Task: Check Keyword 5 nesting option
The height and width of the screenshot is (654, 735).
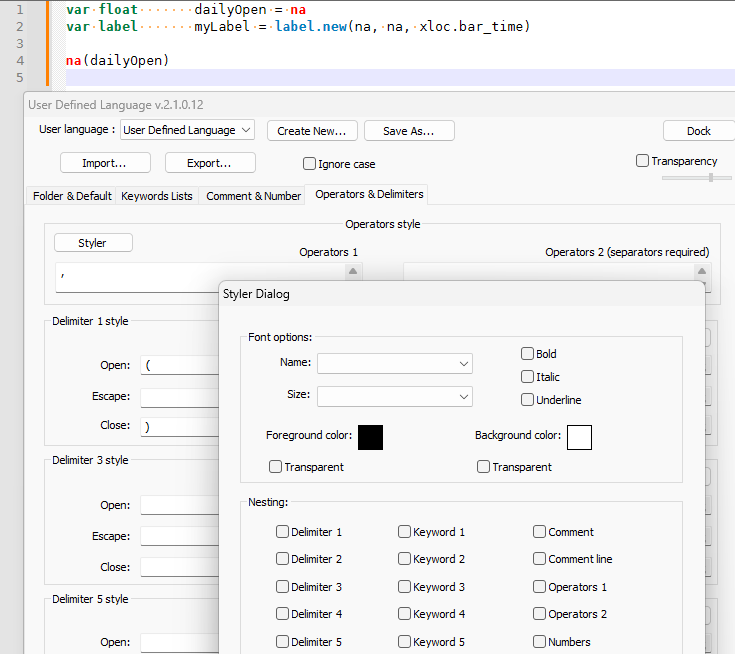Action: pos(404,641)
